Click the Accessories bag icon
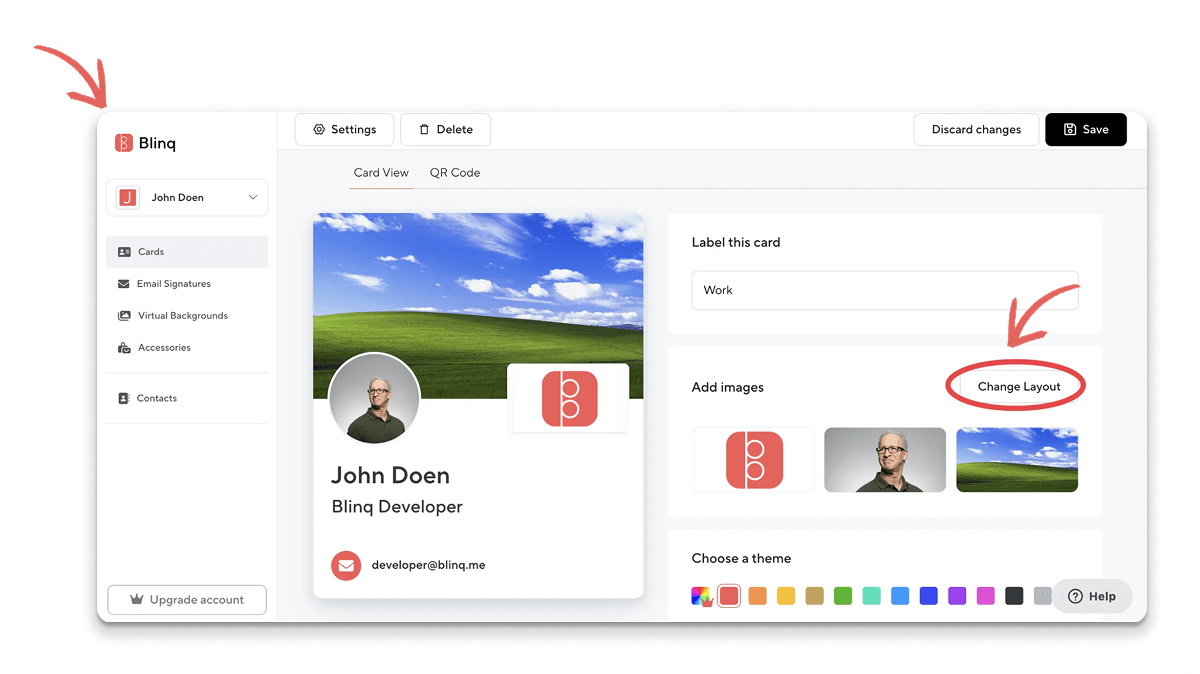Screen dimensions: 1200x674 click(124, 348)
